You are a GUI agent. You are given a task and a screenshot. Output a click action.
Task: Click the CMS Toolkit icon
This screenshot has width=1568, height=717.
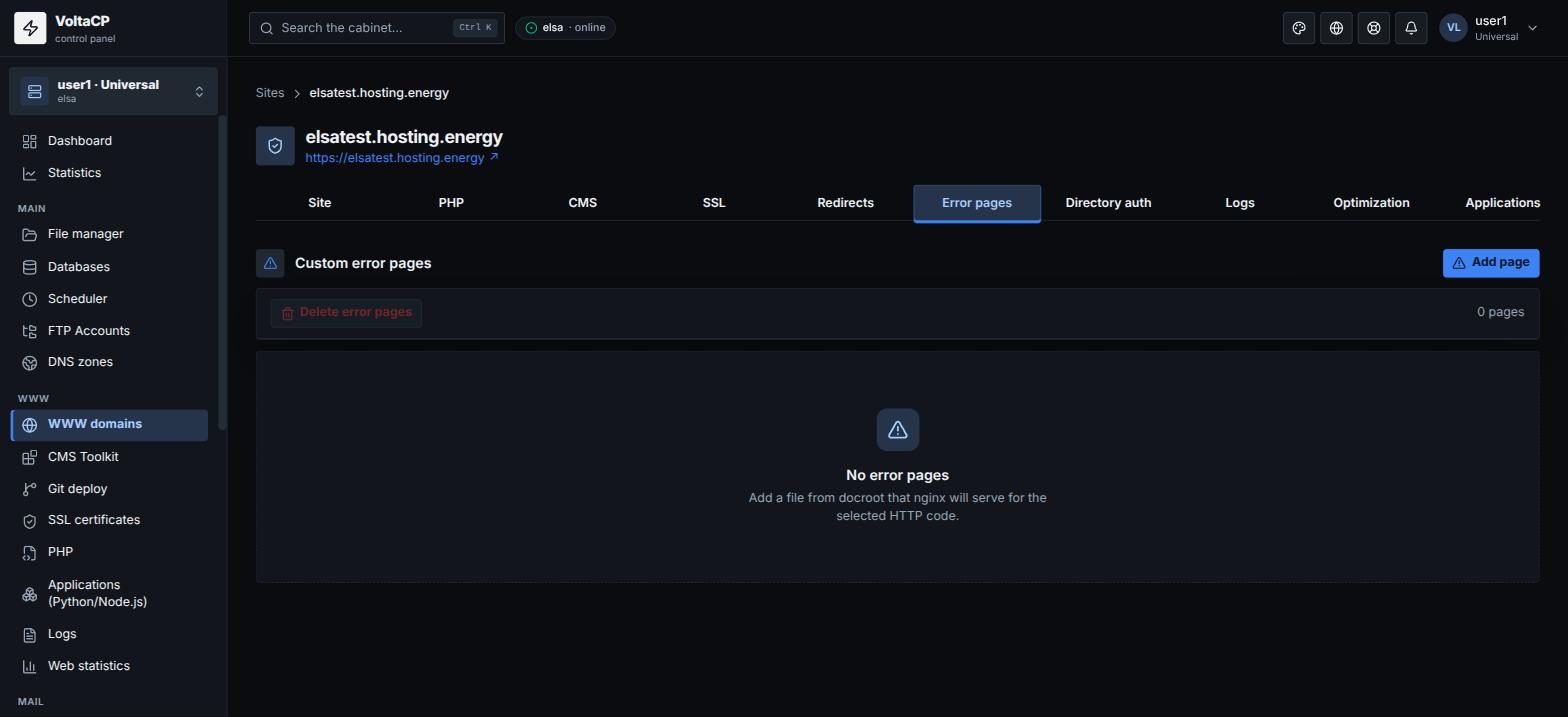point(30,457)
